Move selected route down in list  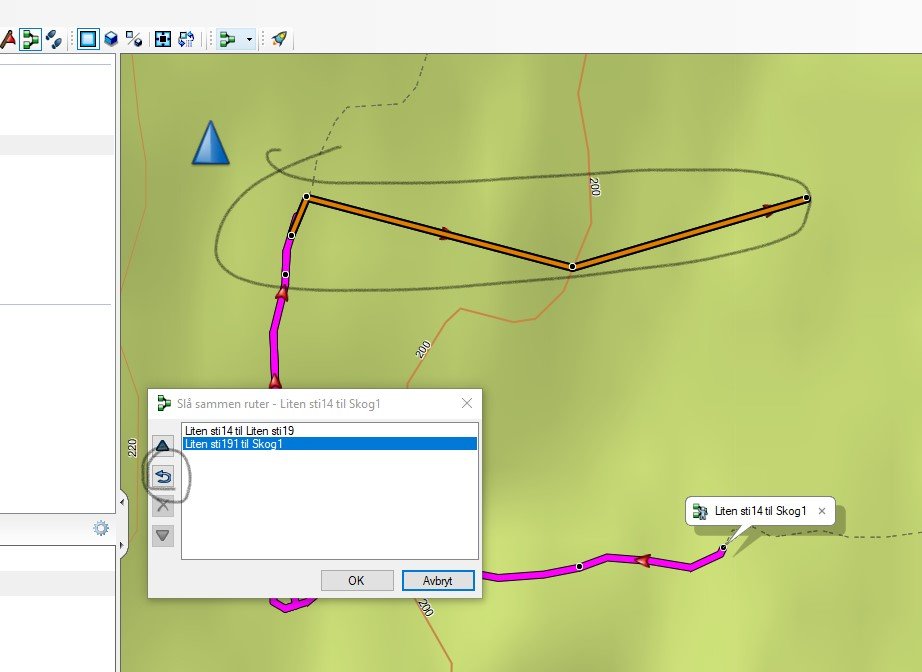[163, 535]
